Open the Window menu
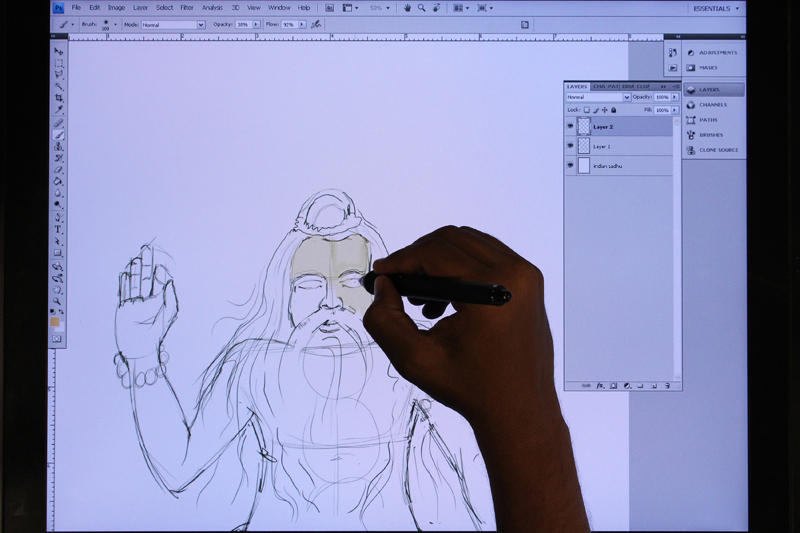Image resolution: width=800 pixels, height=533 pixels. click(x=279, y=8)
